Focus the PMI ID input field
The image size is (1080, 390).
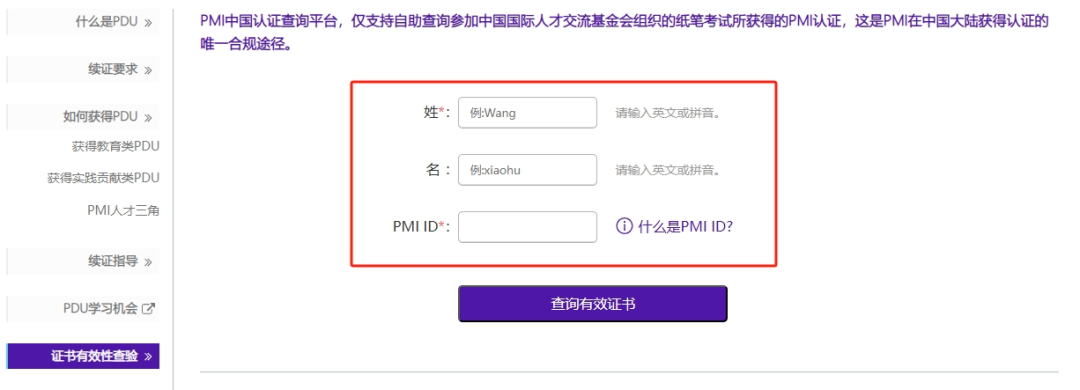528,227
